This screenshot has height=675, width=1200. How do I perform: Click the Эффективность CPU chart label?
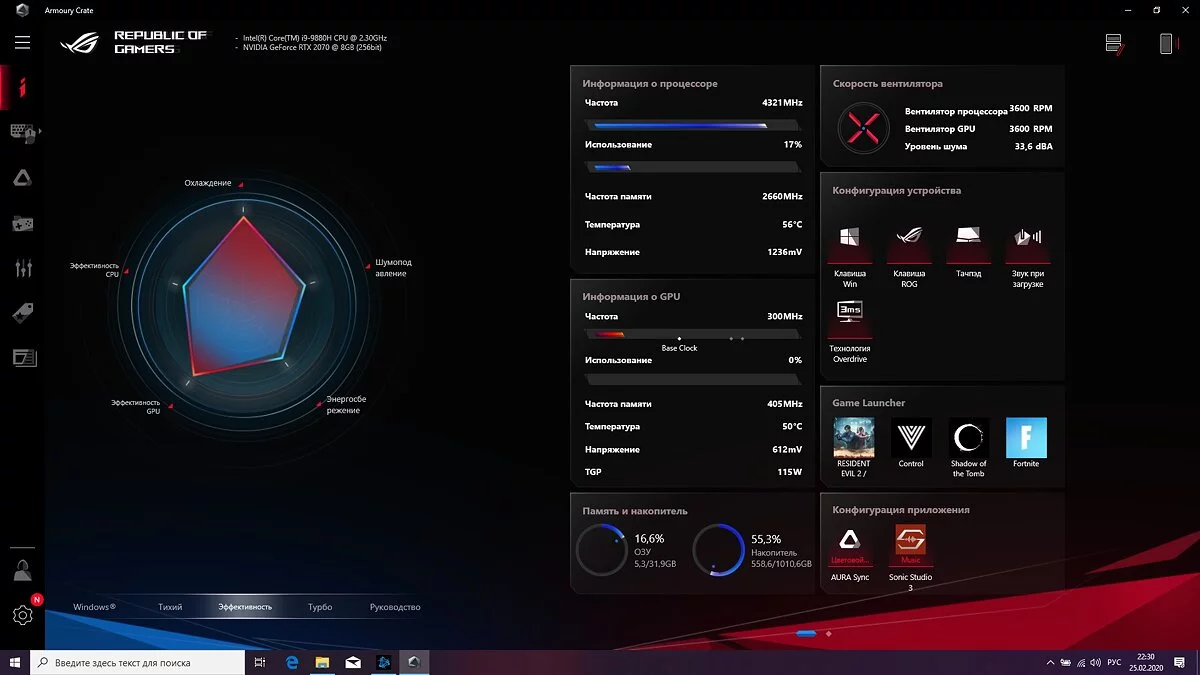click(x=94, y=269)
